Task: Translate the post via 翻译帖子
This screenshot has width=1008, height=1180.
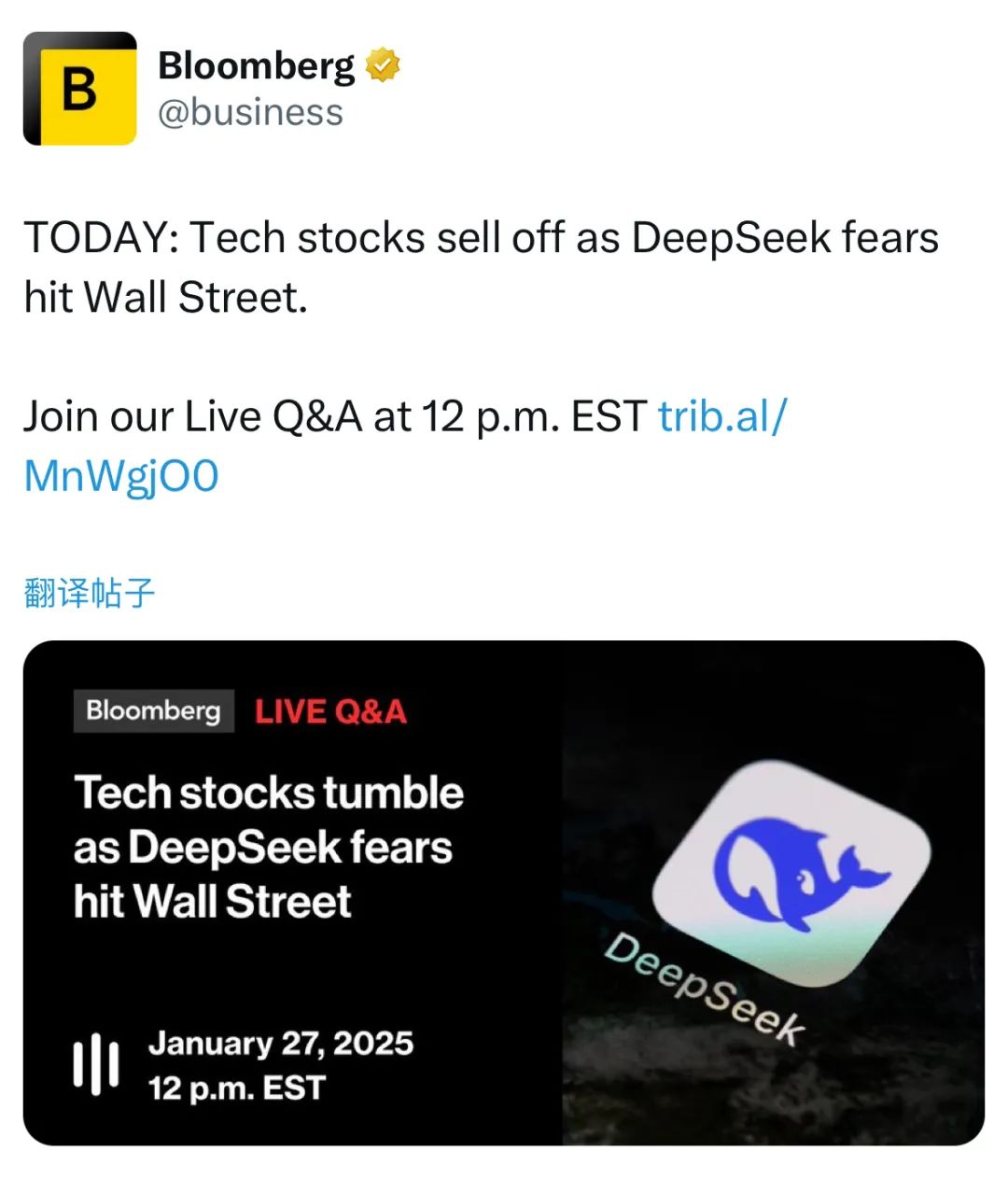Action: (x=89, y=594)
